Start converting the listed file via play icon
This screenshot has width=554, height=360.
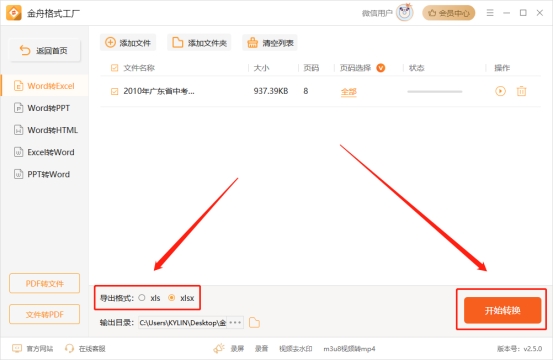pyautogui.click(x=500, y=91)
